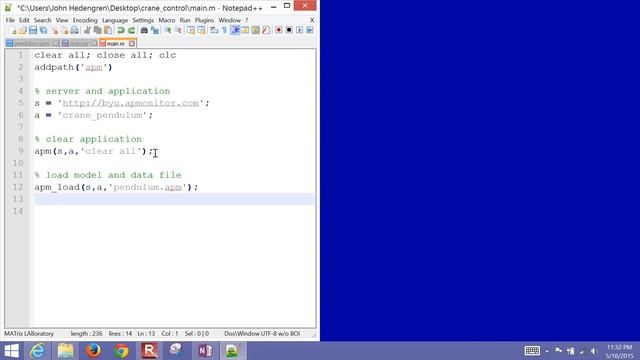Click the Cut scissors icon
The height and width of the screenshot is (360, 640).
click(87, 30)
